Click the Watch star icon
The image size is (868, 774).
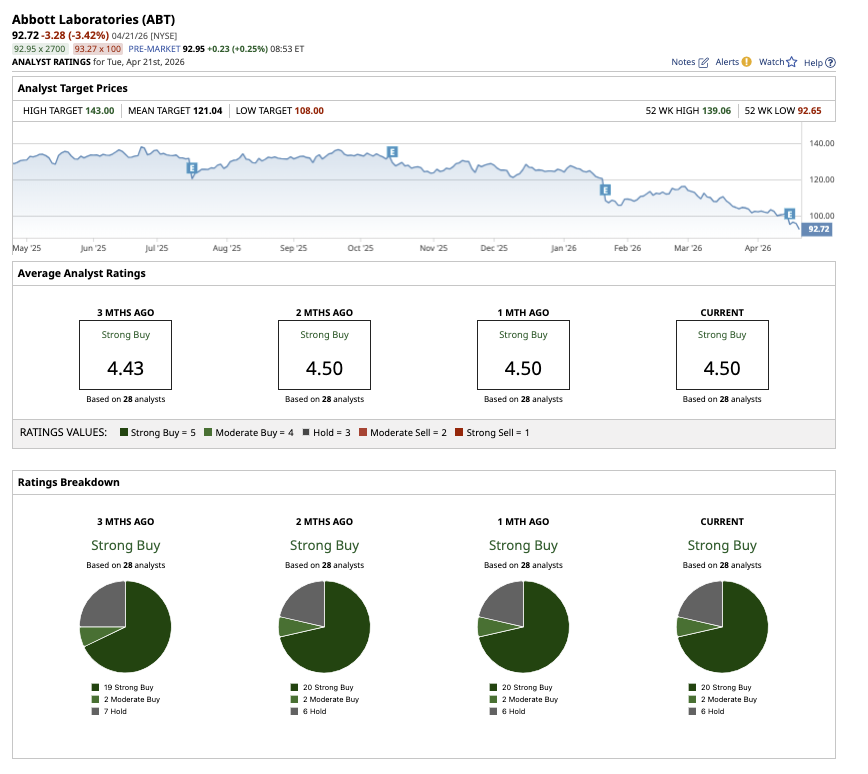coord(791,62)
